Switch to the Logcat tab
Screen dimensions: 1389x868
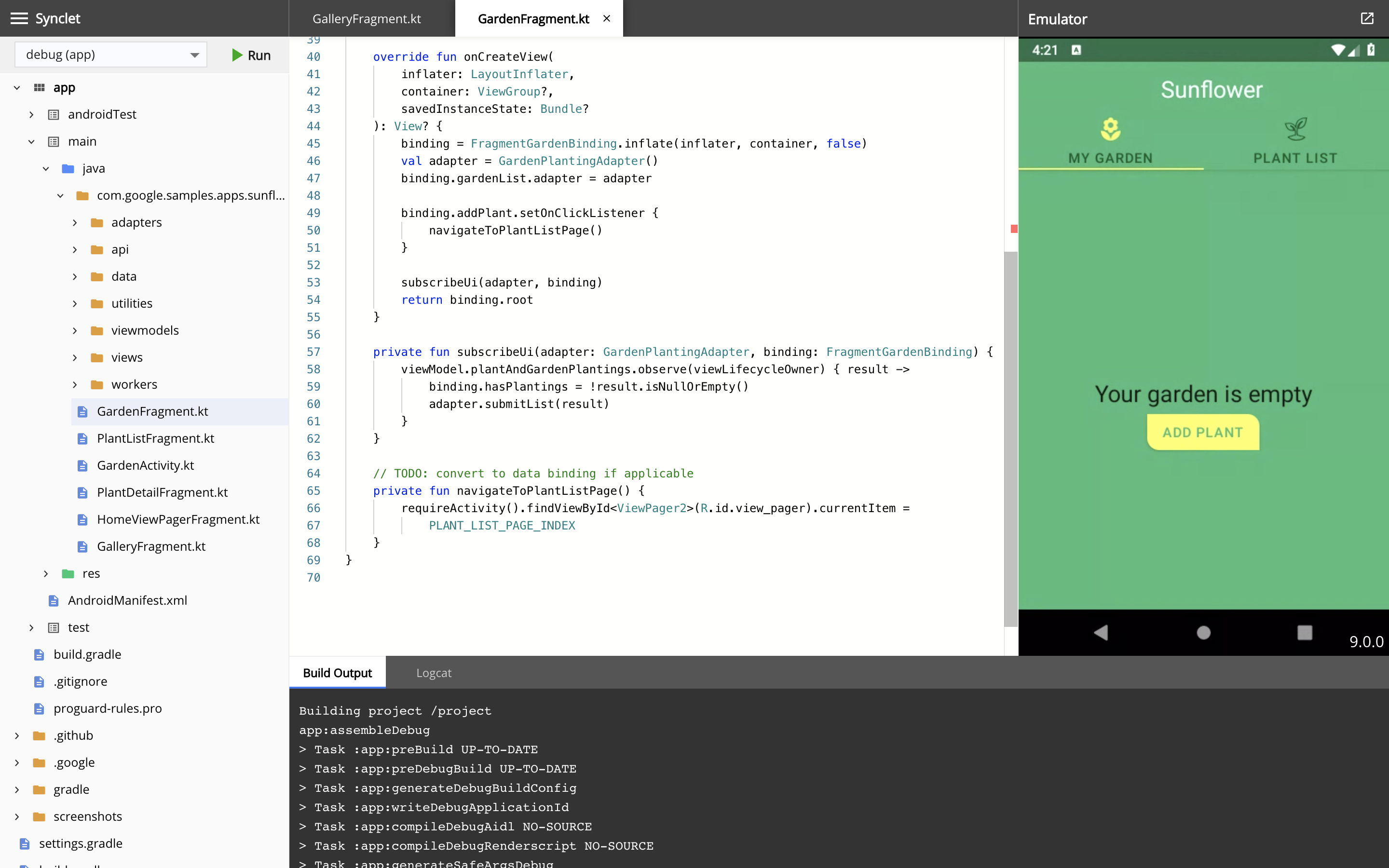[434, 672]
